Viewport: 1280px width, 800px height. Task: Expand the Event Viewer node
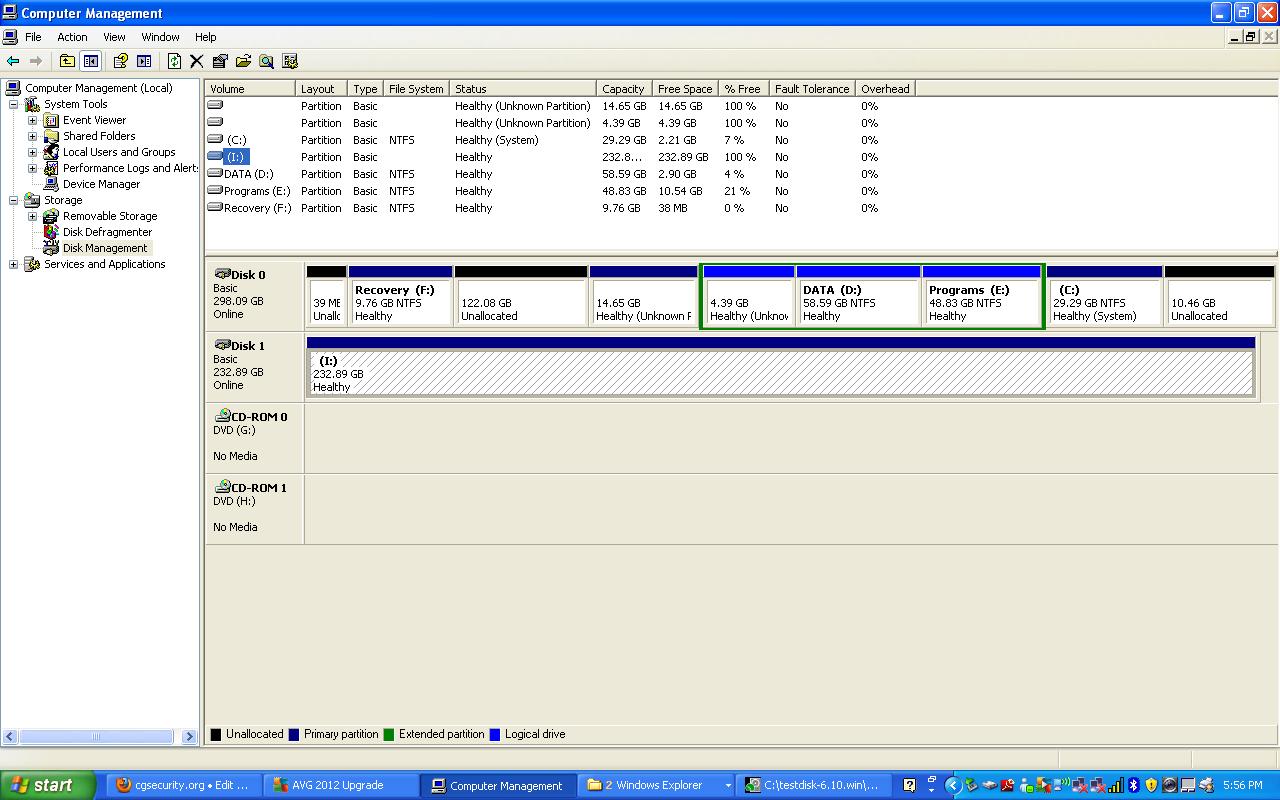click(x=32, y=120)
